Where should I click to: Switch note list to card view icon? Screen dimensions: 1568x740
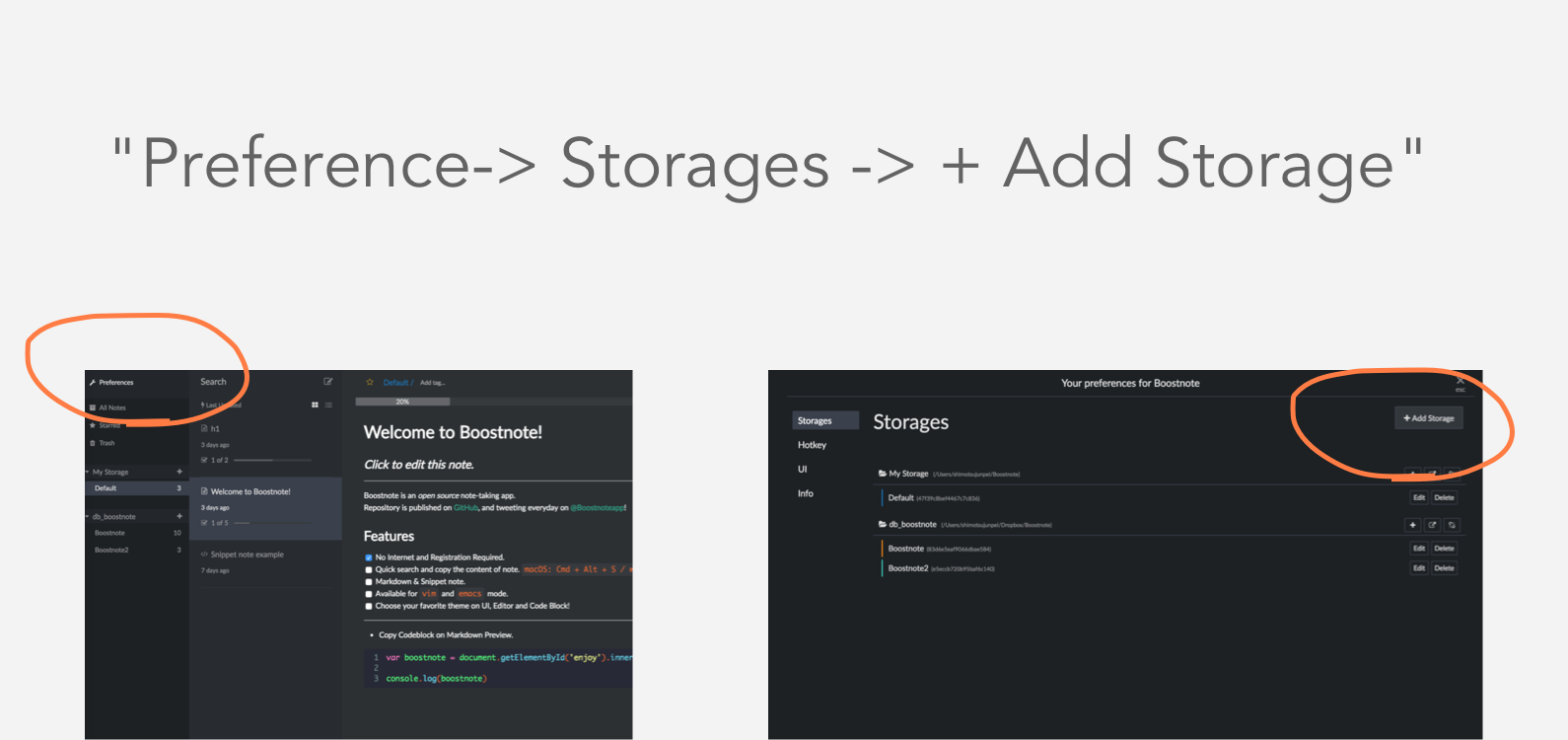(x=316, y=405)
